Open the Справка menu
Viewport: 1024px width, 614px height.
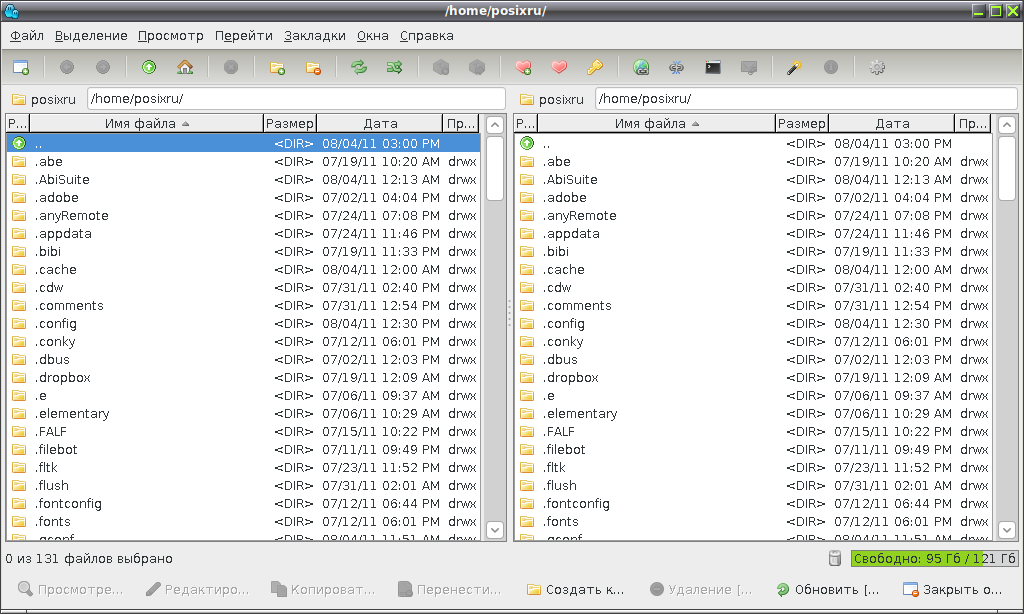(x=426, y=36)
